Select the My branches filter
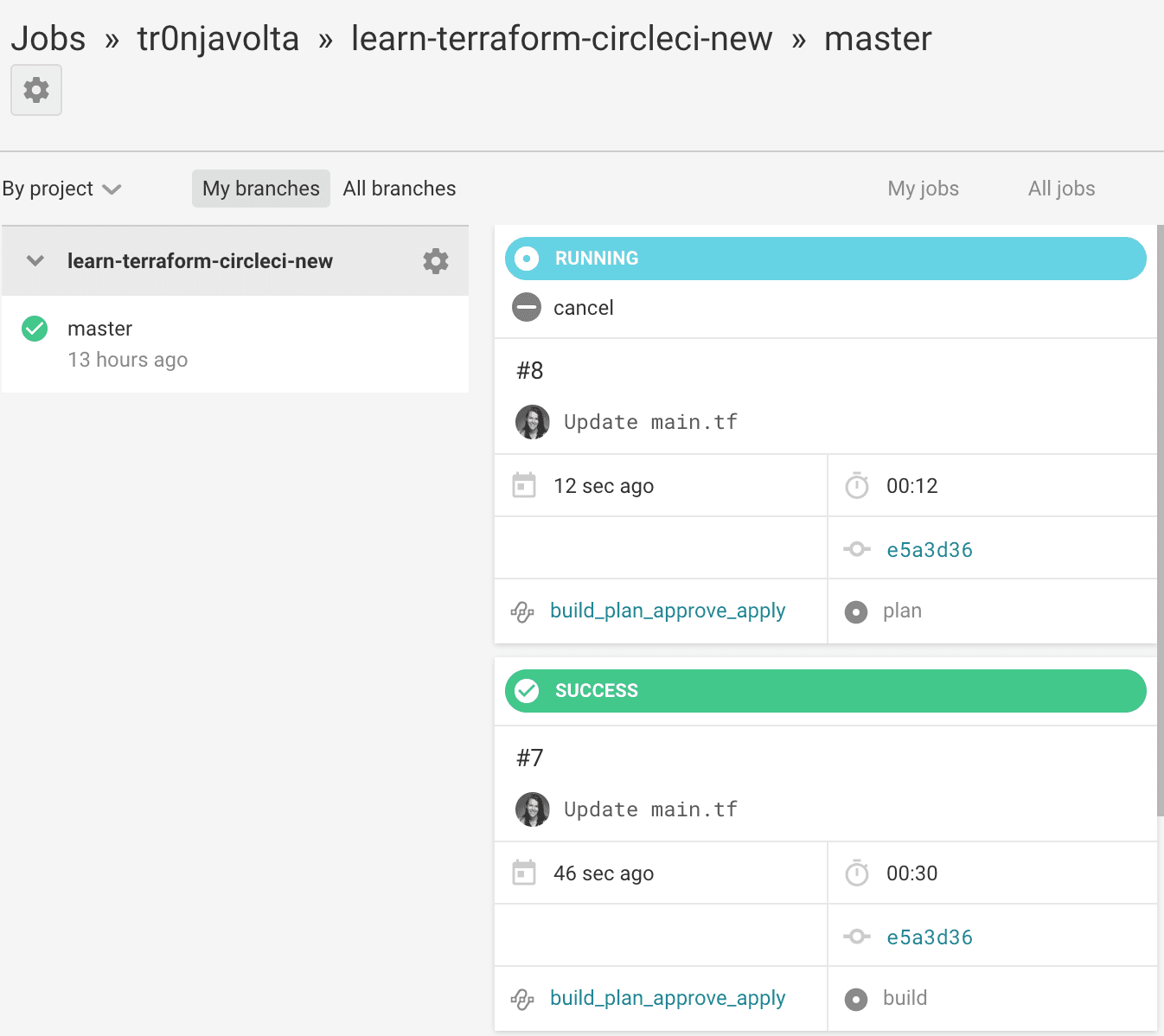Viewport: 1164px width, 1036px height. [x=260, y=188]
